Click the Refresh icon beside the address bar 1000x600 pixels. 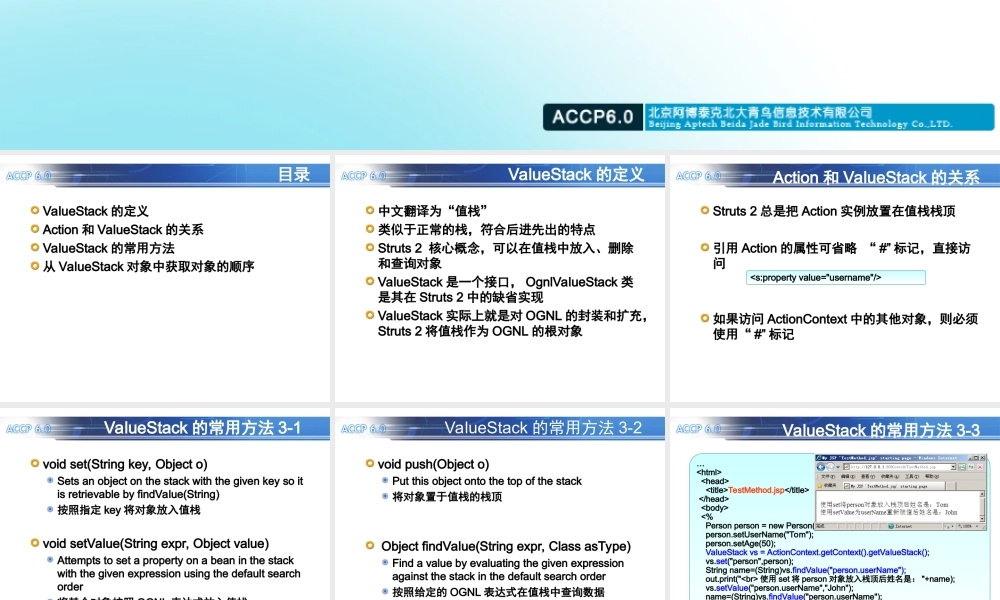pyautogui.click(x=962, y=467)
